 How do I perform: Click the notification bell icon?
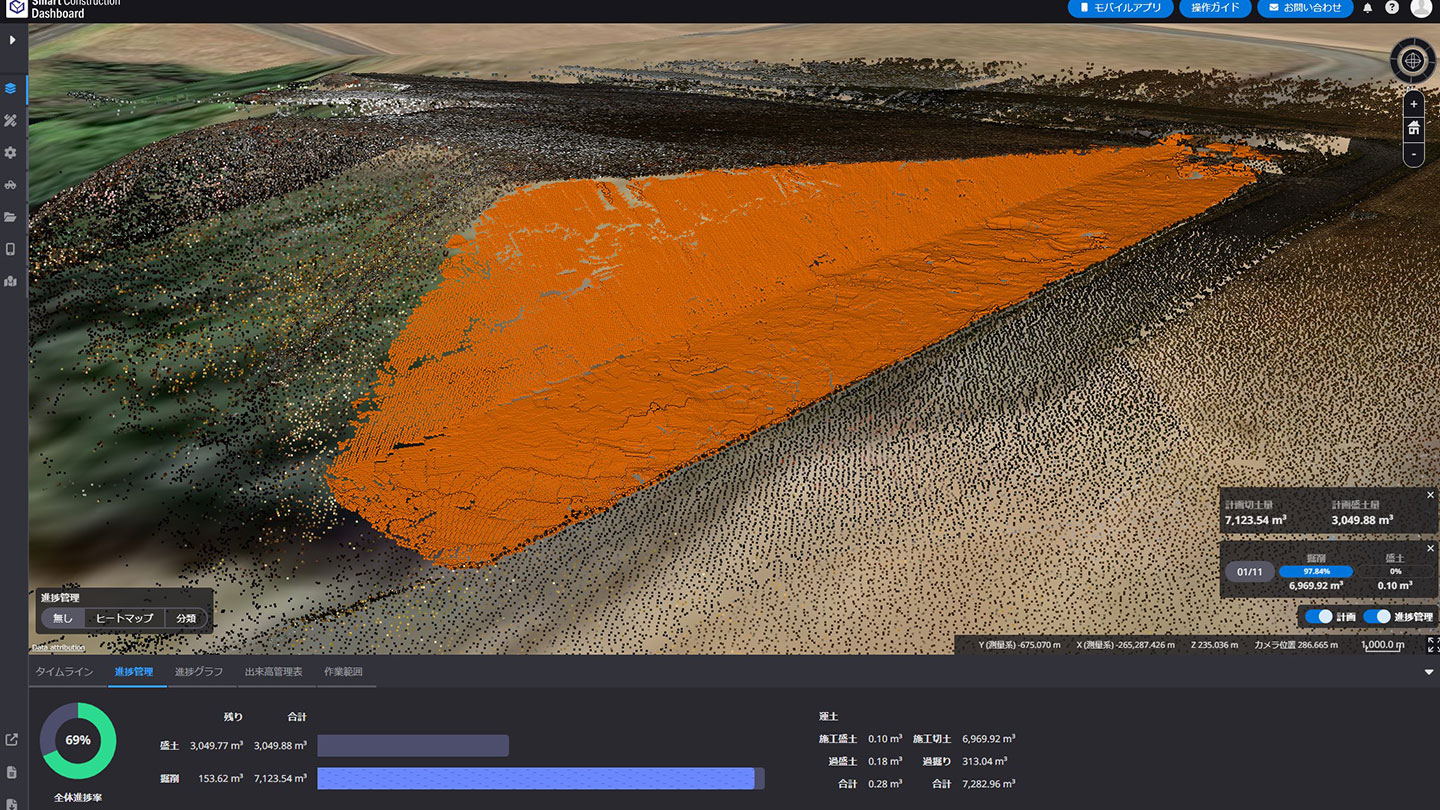(1368, 8)
